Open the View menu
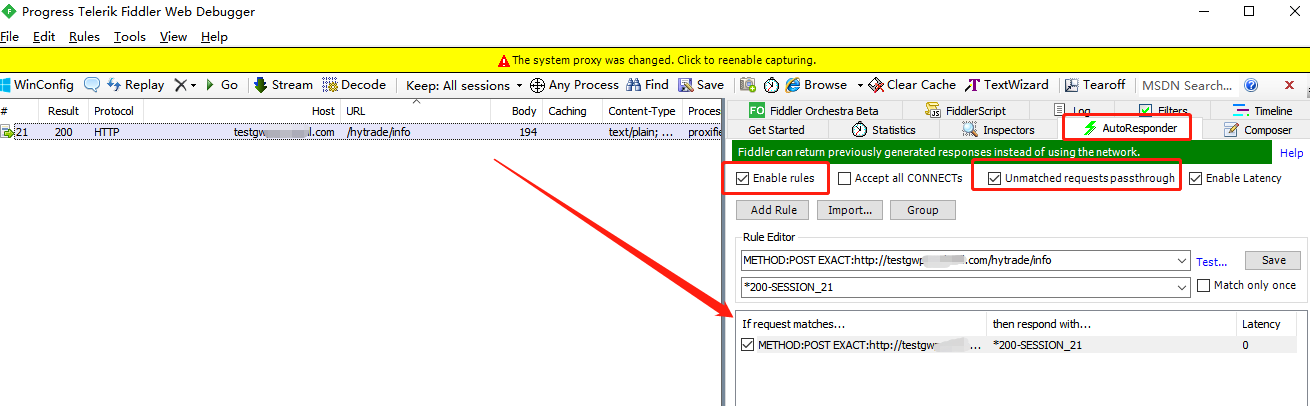The width and height of the screenshot is (1310, 406). coord(173,37)
